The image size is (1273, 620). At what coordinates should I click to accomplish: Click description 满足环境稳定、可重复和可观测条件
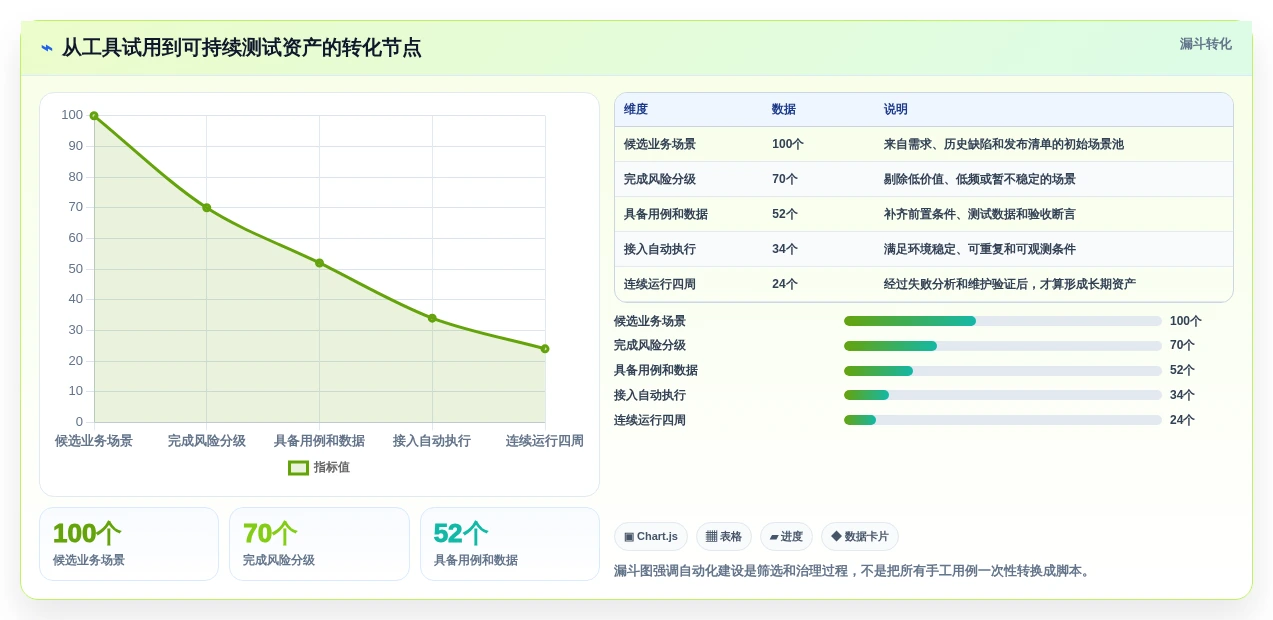tap(980, 249)
